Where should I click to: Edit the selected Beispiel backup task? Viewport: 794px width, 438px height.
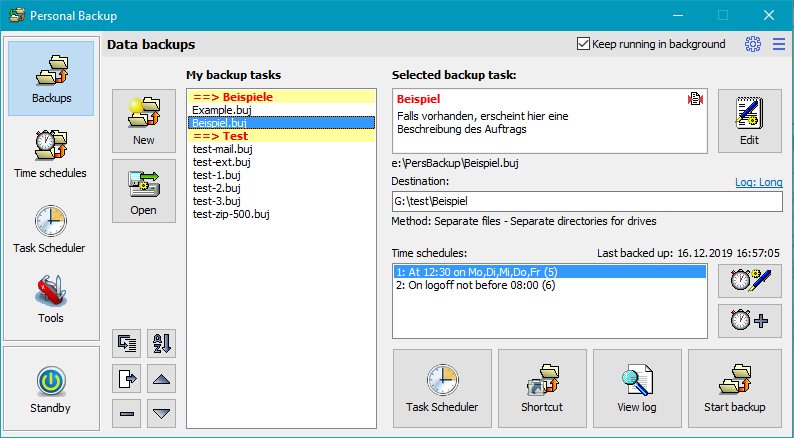click(749, 120)
